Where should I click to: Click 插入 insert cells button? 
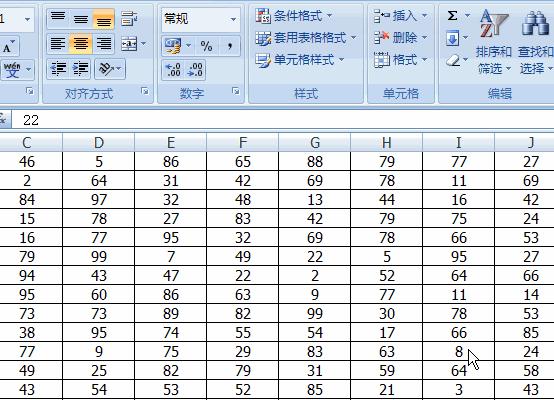point(400,16)
